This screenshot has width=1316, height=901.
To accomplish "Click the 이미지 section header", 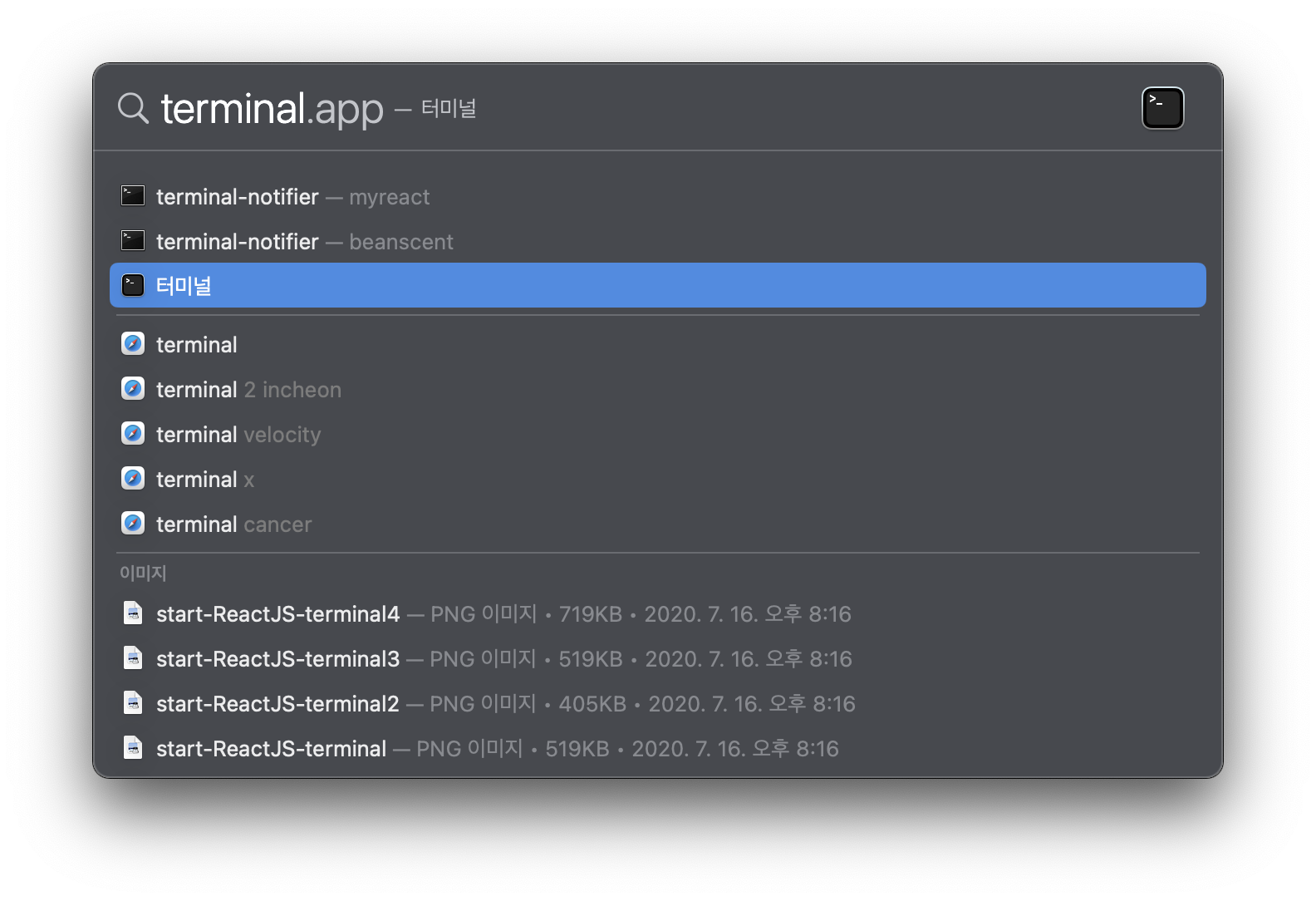I will click(x=143, y=573).
